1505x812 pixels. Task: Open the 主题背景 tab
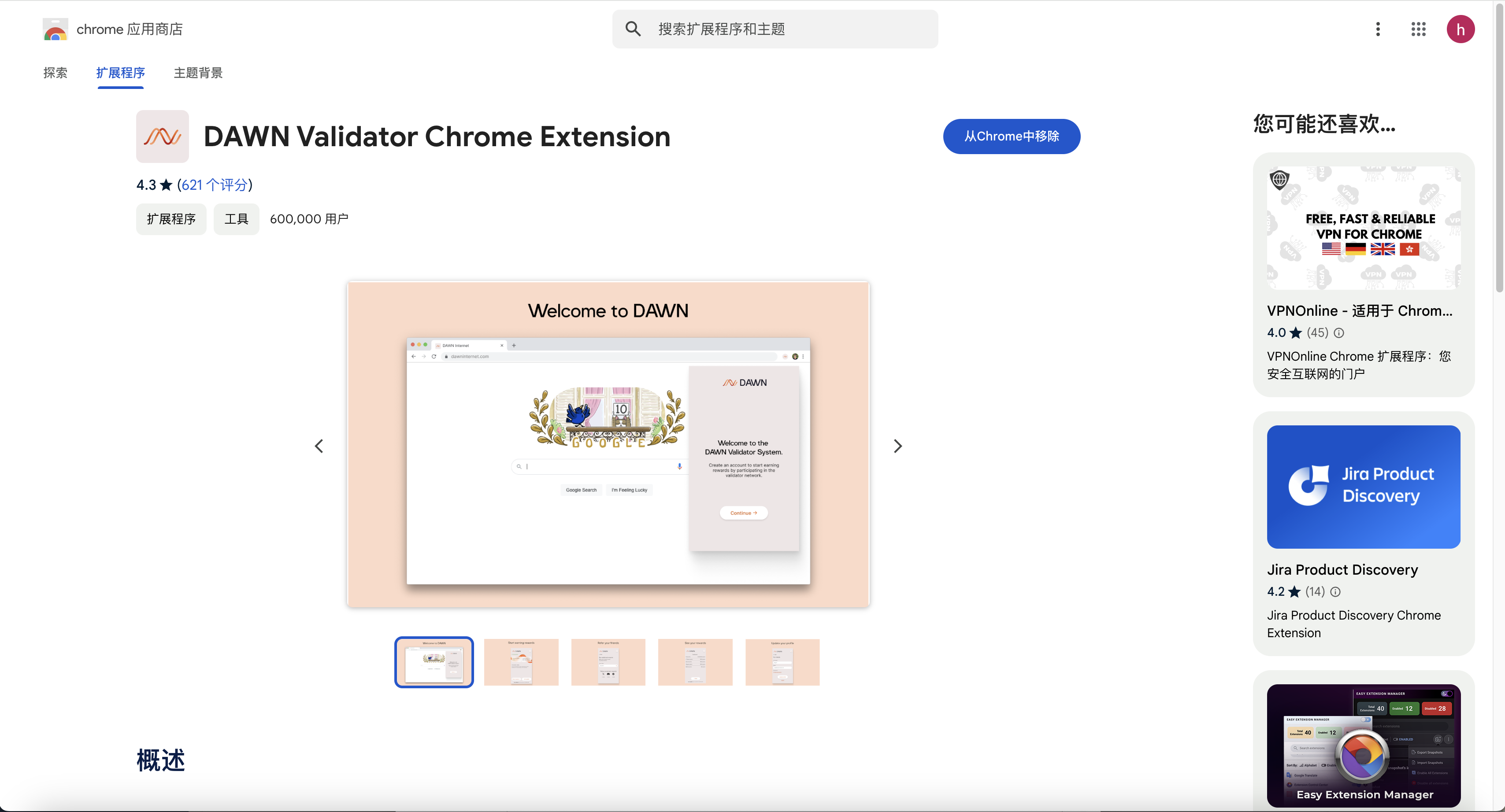198,73
